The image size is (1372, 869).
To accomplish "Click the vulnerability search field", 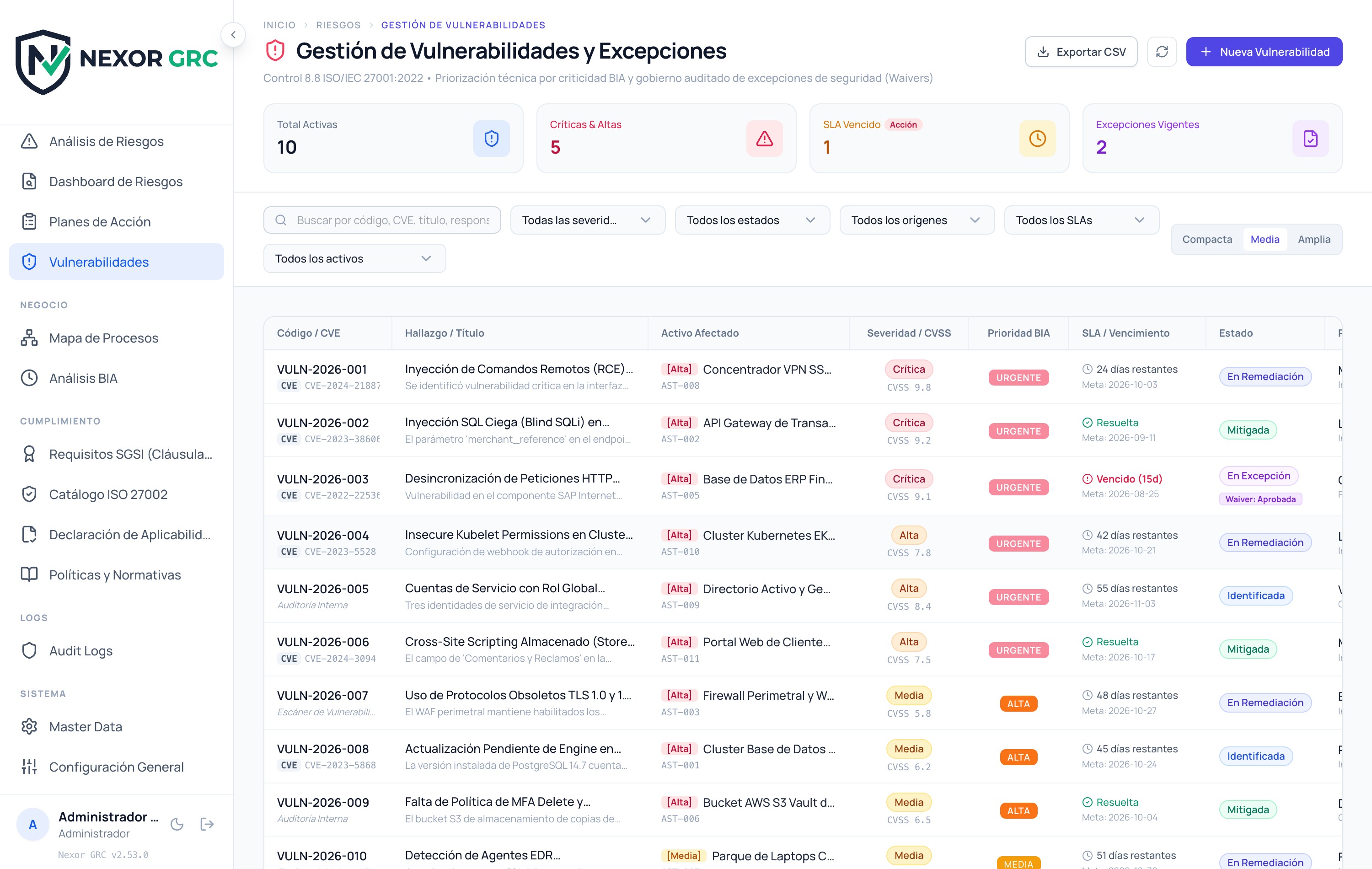I will 382,220.
